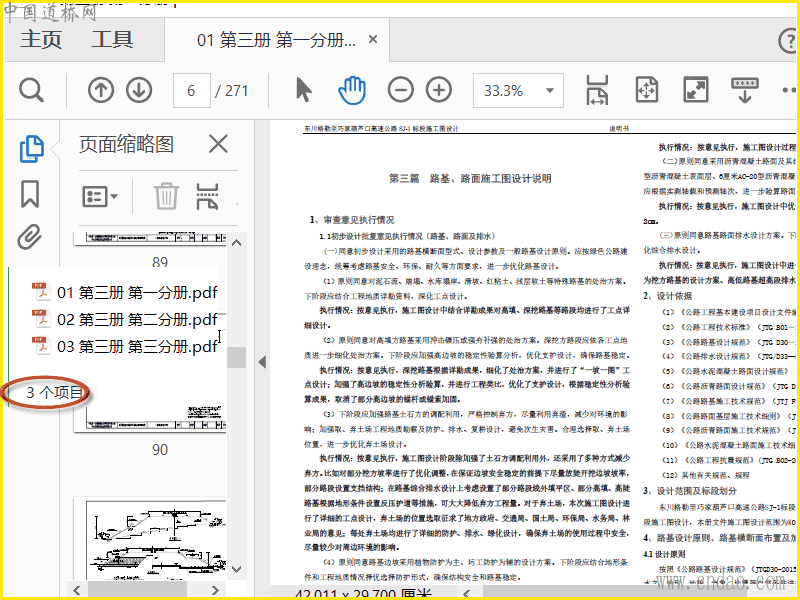This screenshot has height=600, width=800.
Task: Fit one full page to window
Action: pos(646,90)
